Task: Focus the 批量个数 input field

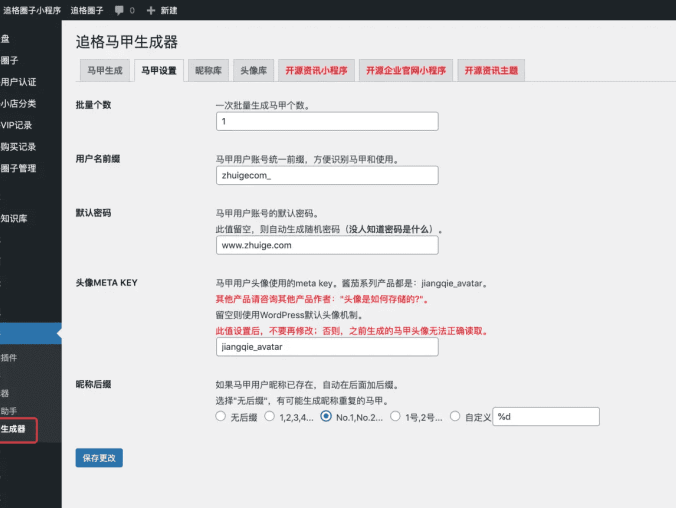Action: tap(327, 121)
